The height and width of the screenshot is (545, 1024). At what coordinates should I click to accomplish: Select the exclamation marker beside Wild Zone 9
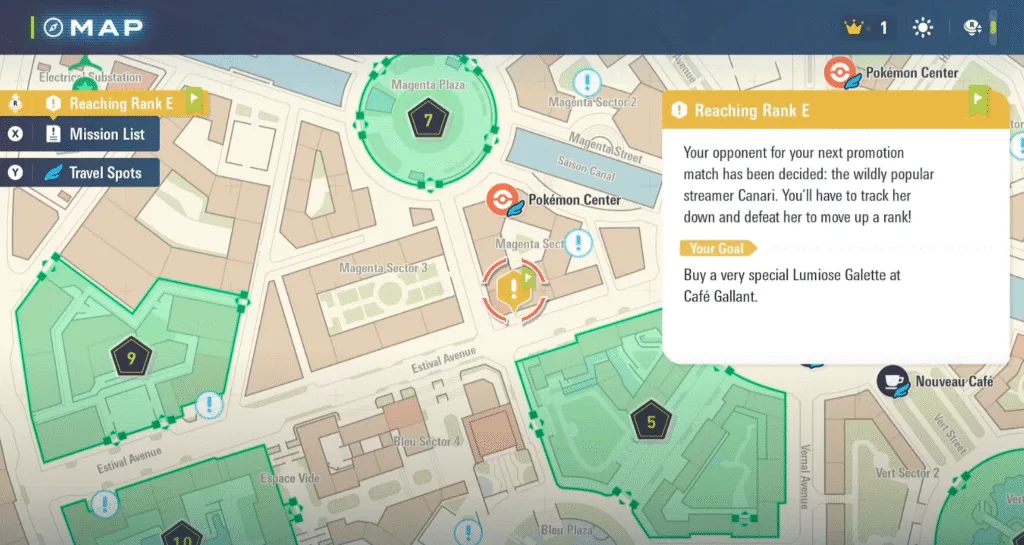pos(208,405)
